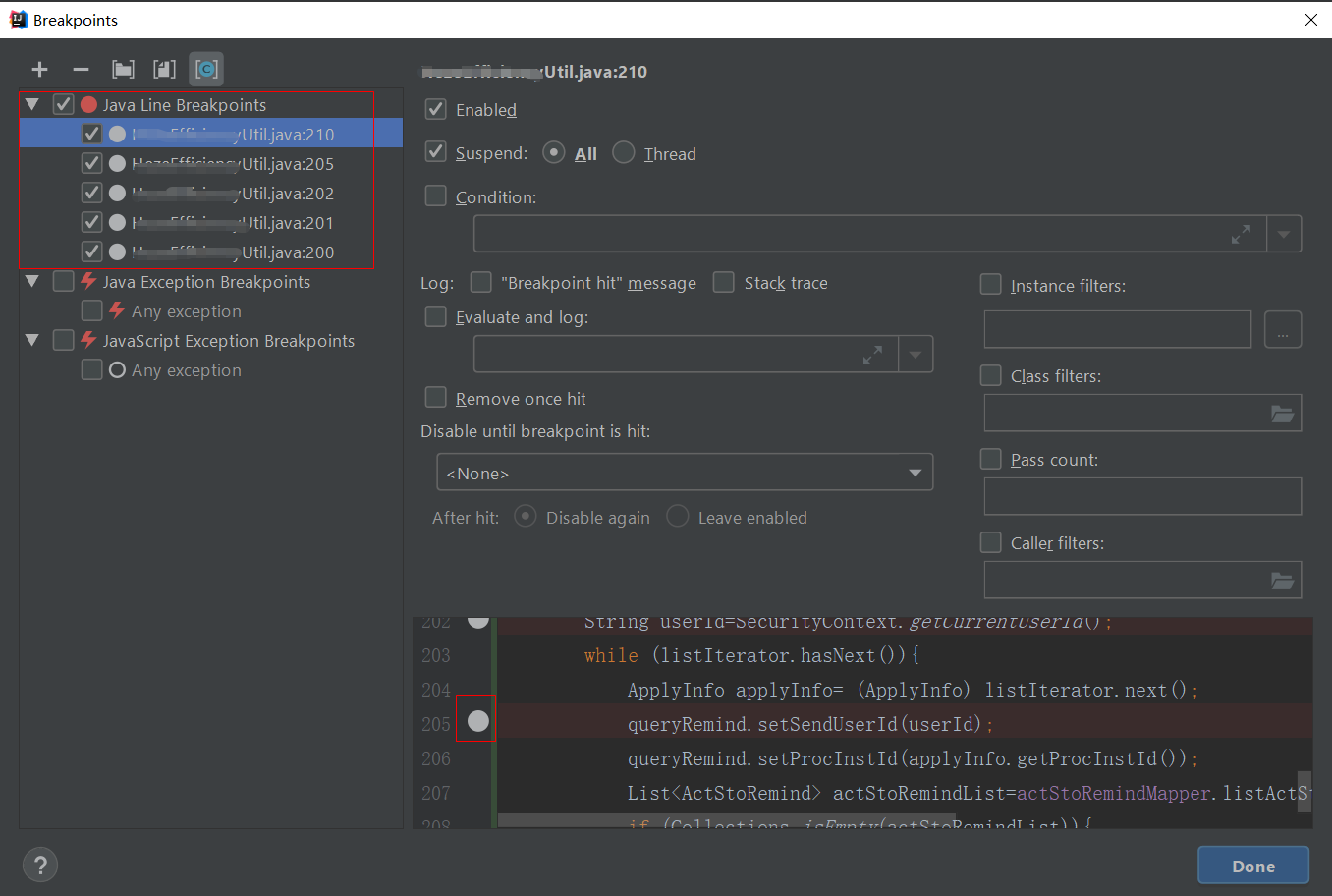The width and height of the screenshot is (1332, 896).
Task: Open the Caller filters browse folder icon
Action: click(x=1282, y=581)
